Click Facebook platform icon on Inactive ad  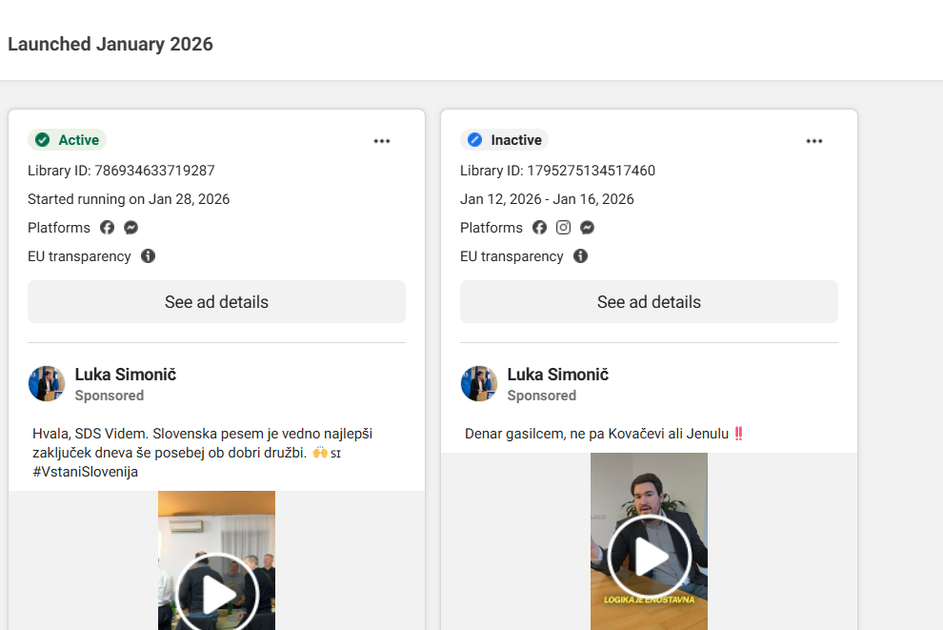point(539,228)
